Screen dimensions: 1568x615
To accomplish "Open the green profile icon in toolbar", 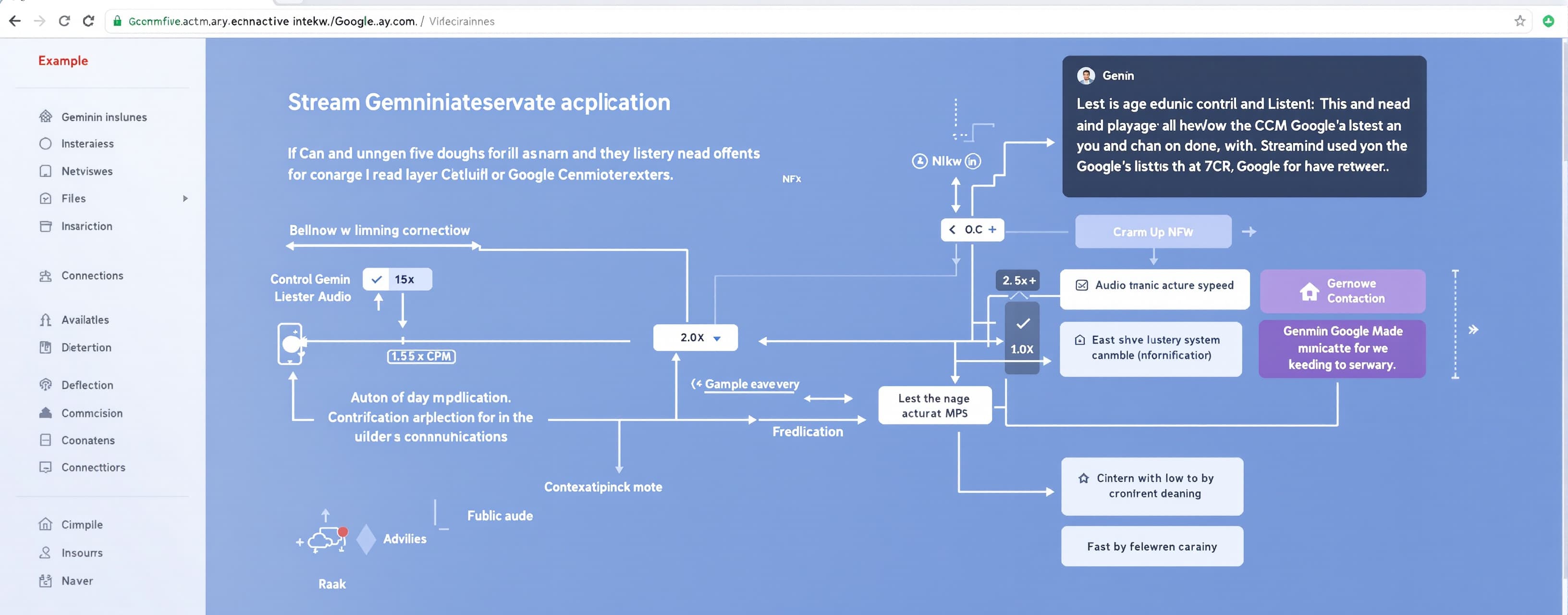I will click(1548, 21).
